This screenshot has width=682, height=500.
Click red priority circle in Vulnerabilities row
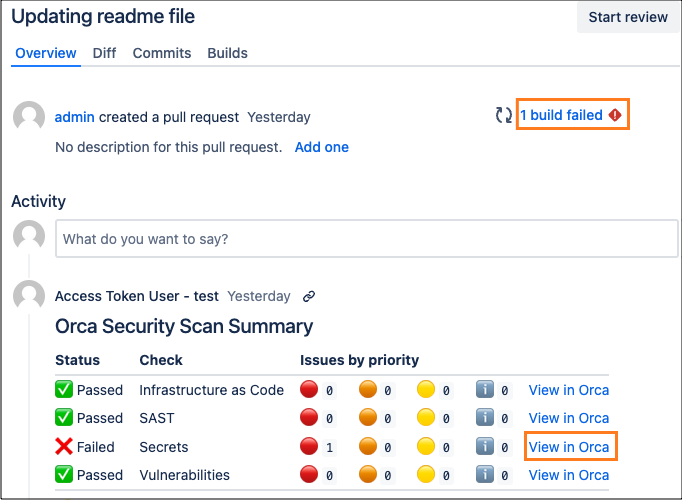(309, 474)
